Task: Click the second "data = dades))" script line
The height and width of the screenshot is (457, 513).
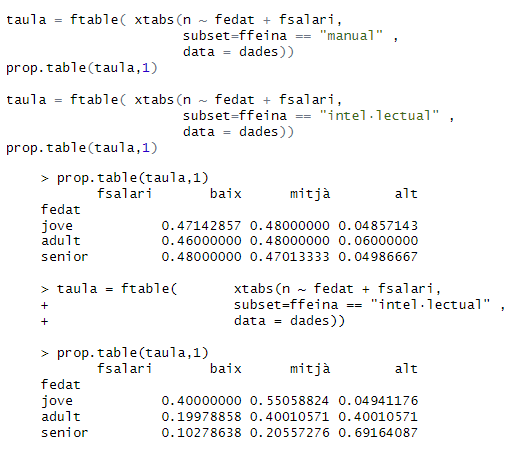Action: pyautogui.click(x=238, y=132)
